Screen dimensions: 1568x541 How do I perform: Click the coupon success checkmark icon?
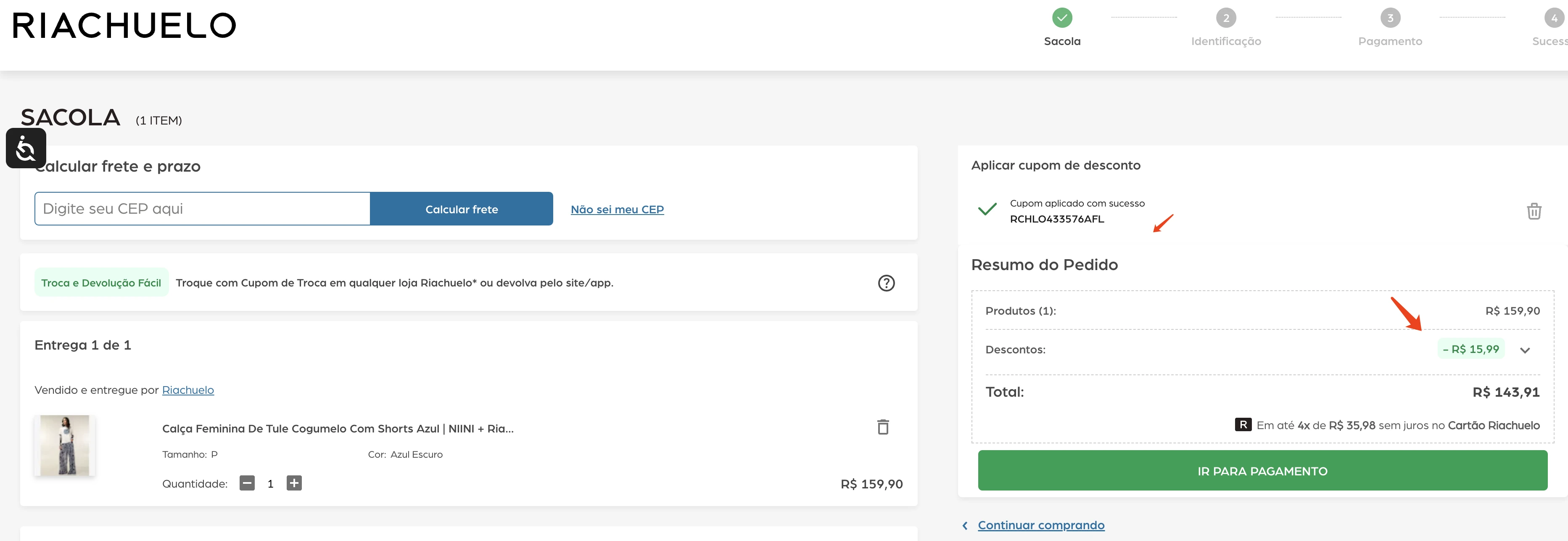(987, 209)
